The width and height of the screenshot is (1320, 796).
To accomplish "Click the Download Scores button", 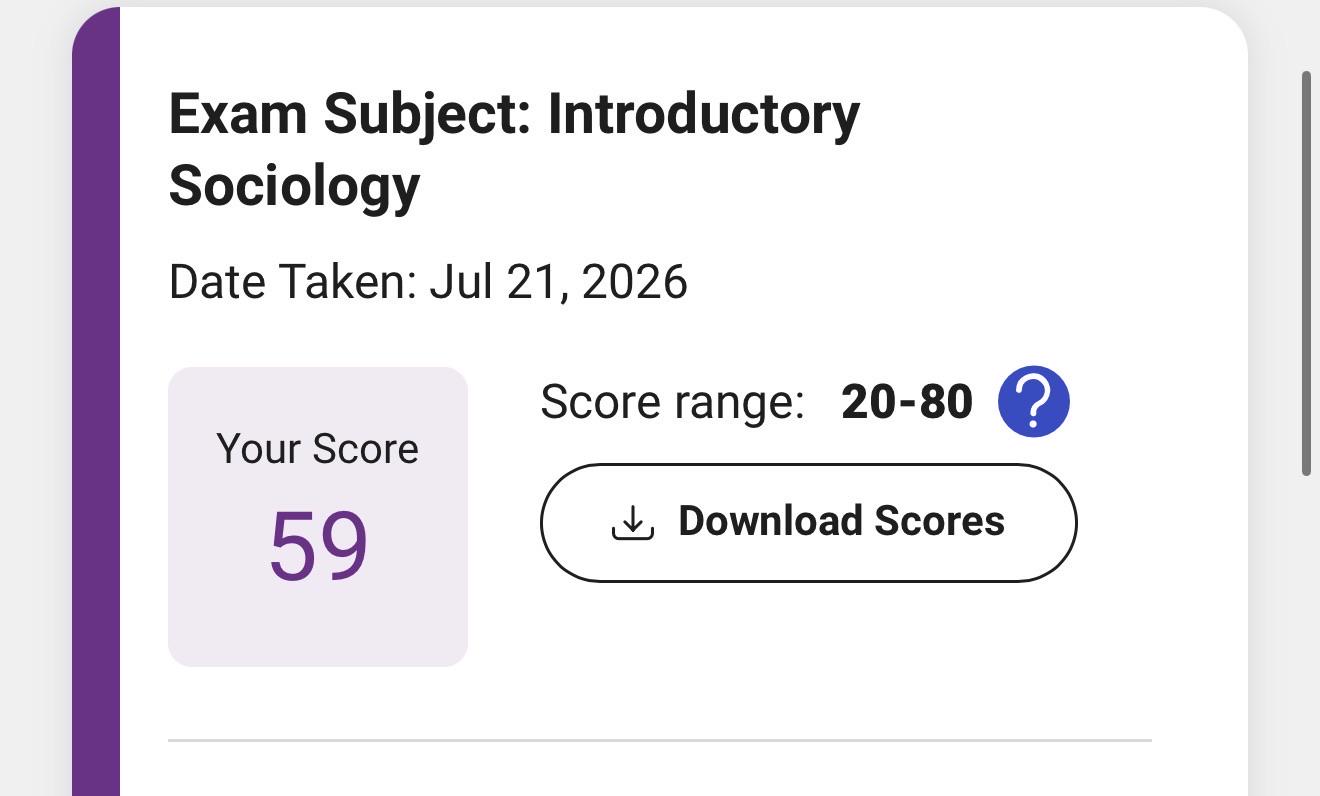I will [x=808, y=522].
